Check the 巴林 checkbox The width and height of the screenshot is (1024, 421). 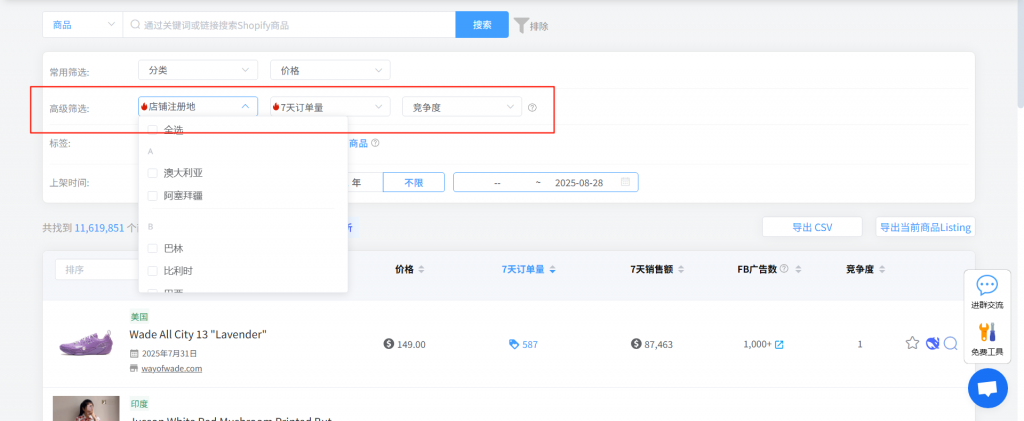pyautogui.click(x=152, y=248)
